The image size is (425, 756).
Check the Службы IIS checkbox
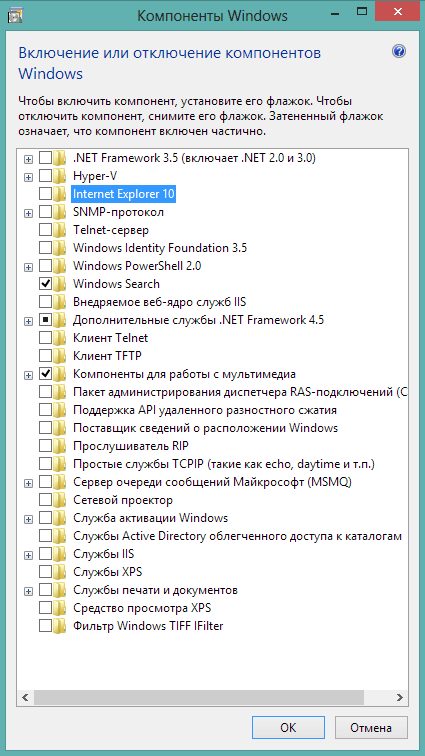click(x=45, y=554)
